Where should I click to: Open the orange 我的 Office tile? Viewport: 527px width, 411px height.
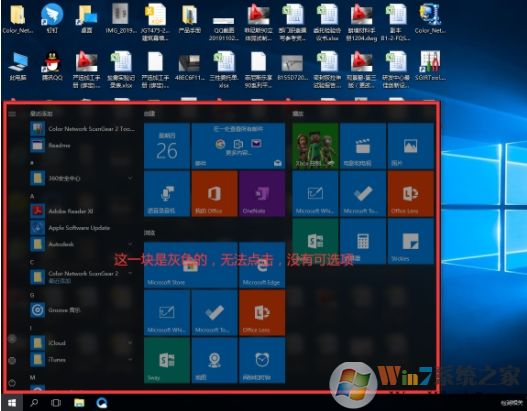pos(214,193)
